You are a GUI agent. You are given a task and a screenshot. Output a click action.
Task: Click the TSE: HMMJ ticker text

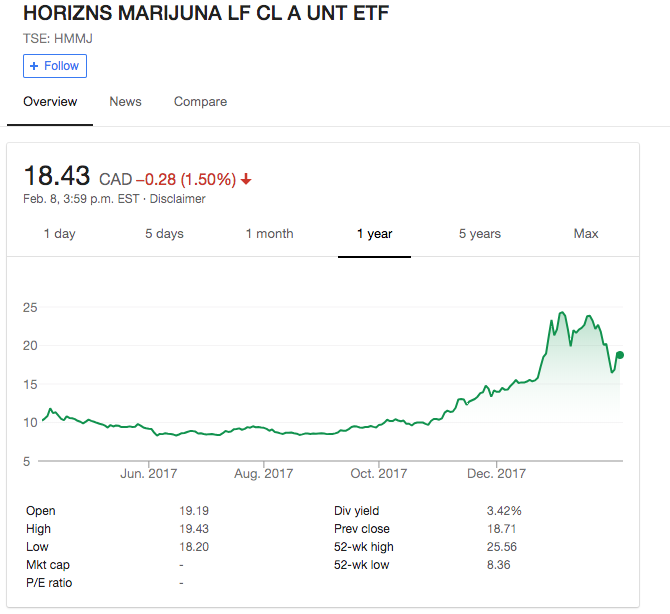53,39
